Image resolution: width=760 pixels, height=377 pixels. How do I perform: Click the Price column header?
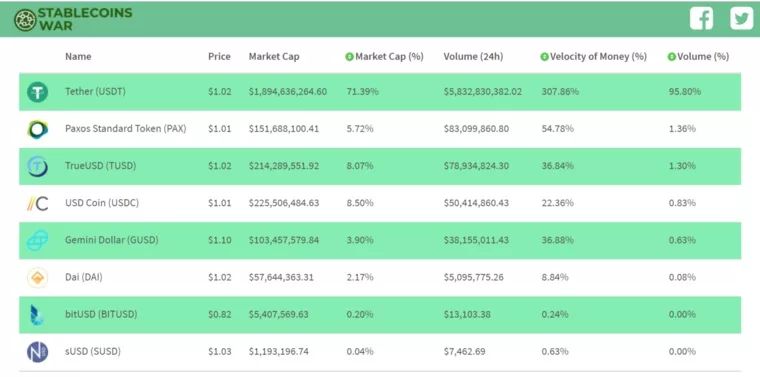(219, 56)
